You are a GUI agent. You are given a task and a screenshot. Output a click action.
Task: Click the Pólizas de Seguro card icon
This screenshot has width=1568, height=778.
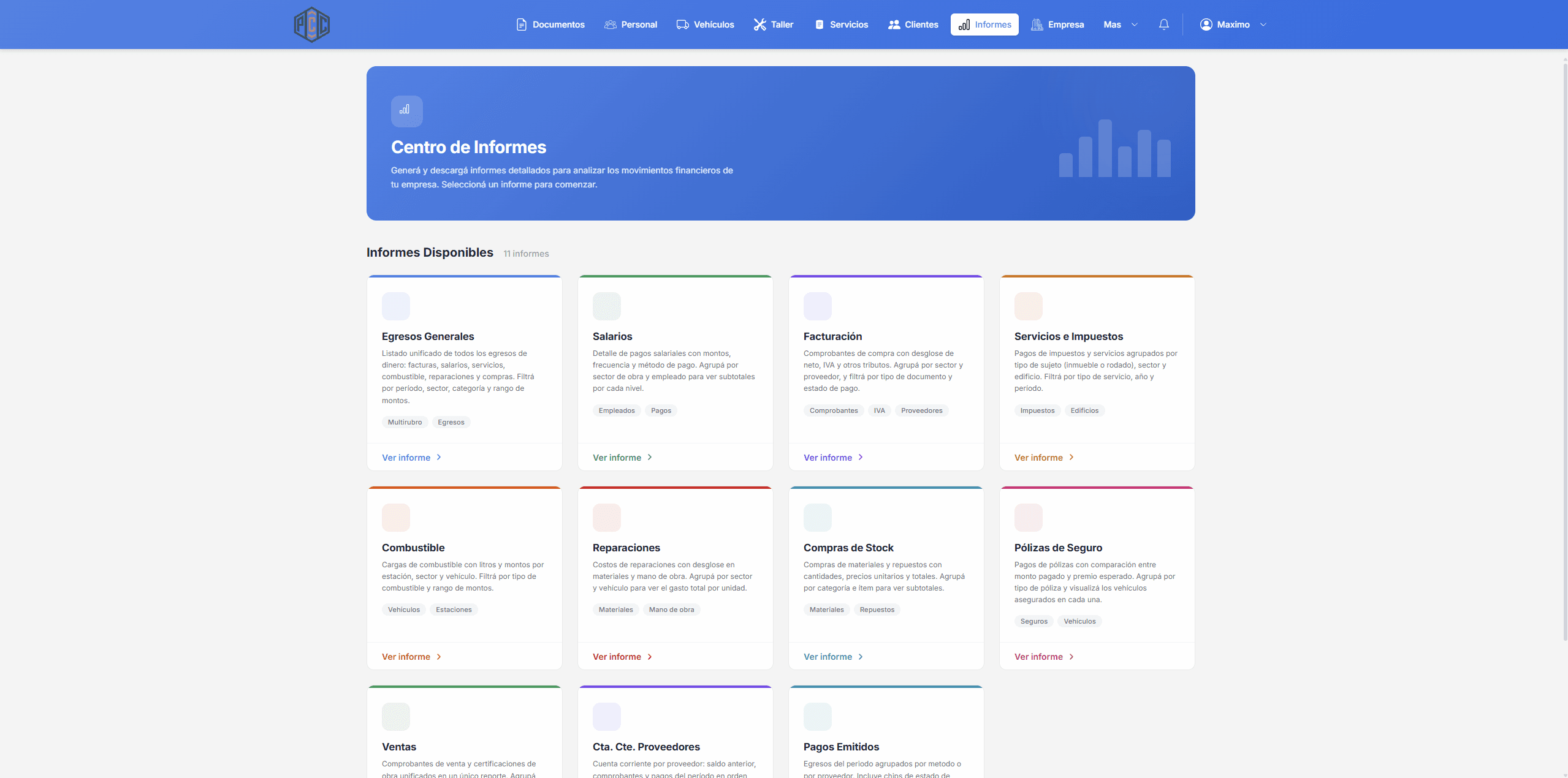[x=1028, y=517]
